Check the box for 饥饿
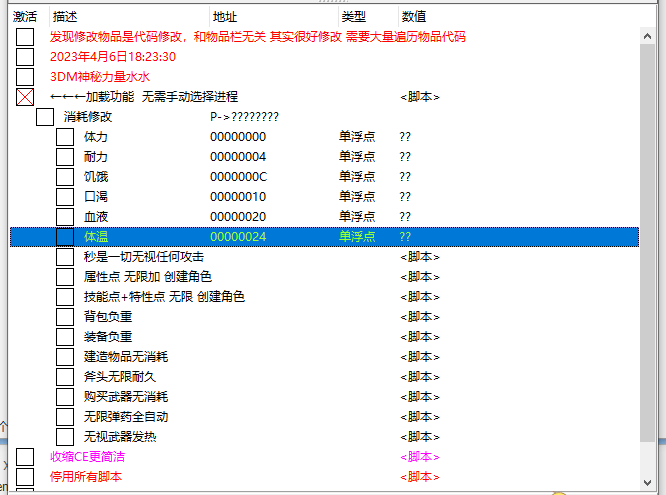 [65, 177]
